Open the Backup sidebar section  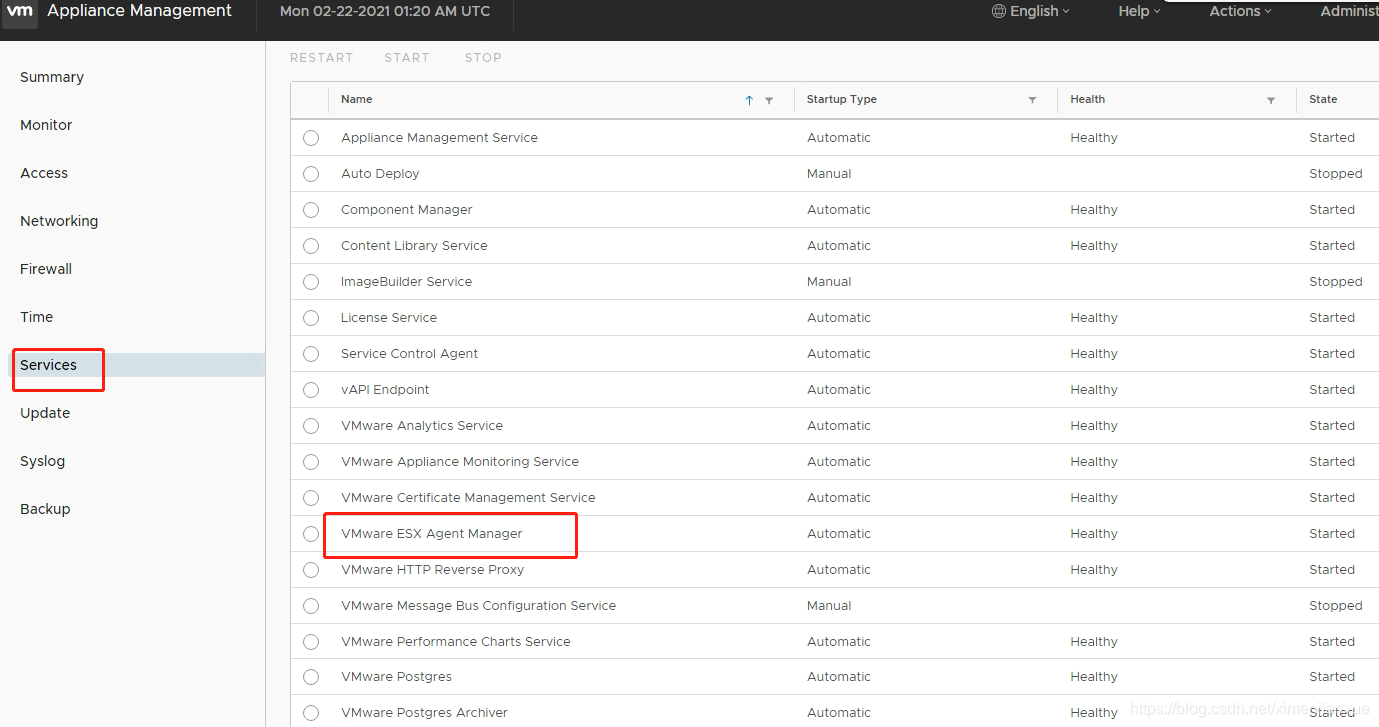(x=45, y=509)
